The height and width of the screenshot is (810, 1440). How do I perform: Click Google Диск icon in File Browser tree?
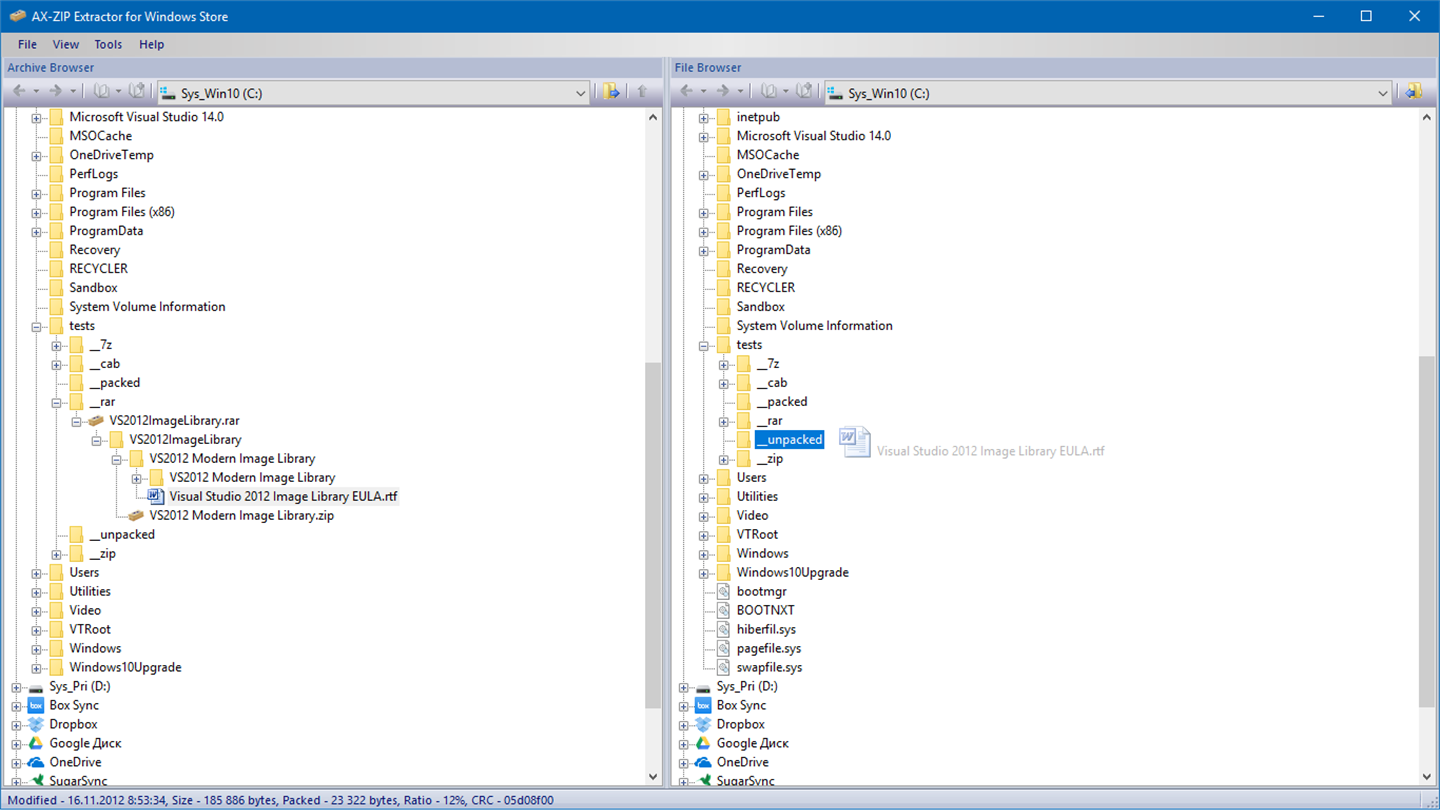(703, 744)
